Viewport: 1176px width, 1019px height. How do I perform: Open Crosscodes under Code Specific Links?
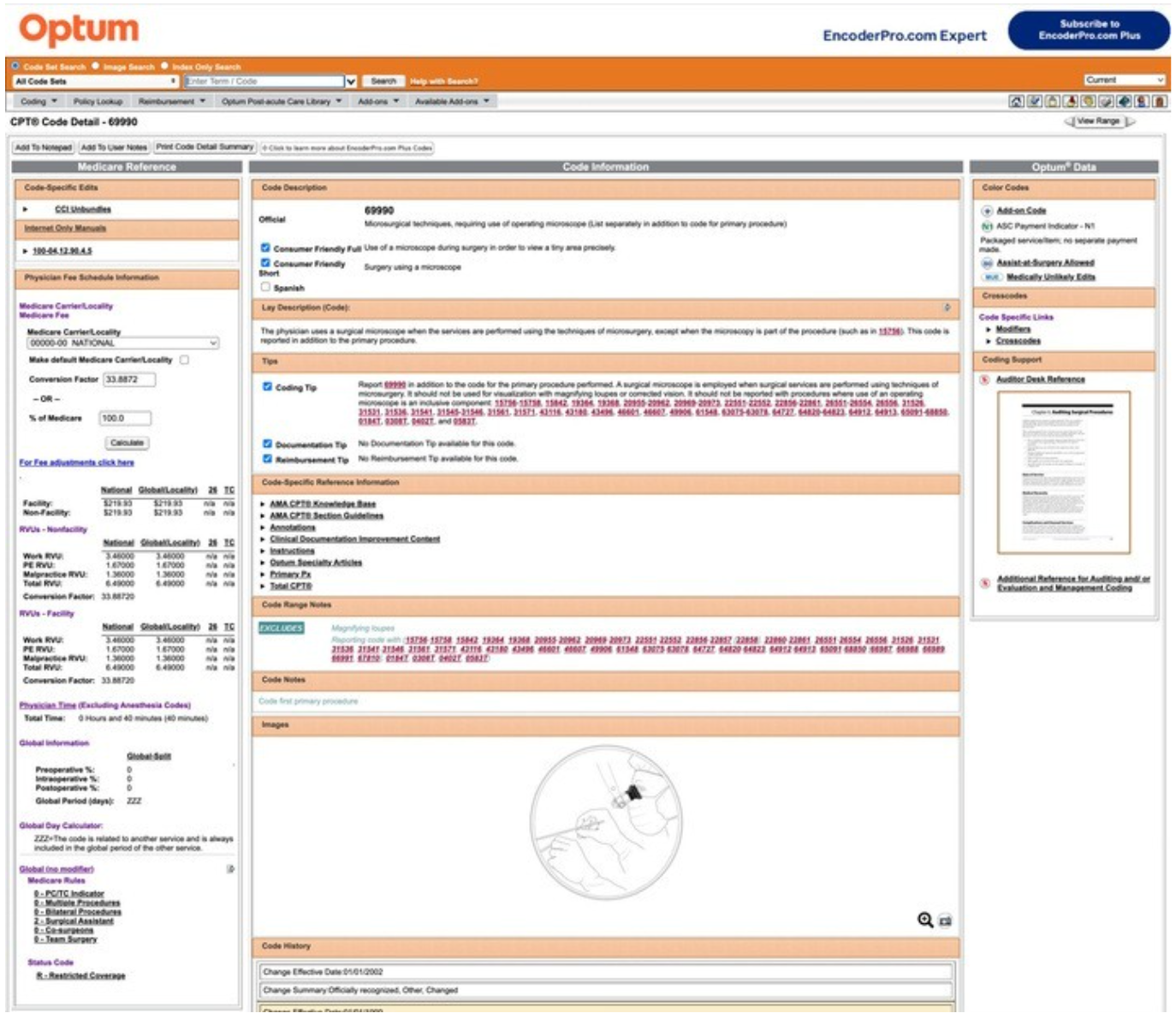tap(1018, 341)
